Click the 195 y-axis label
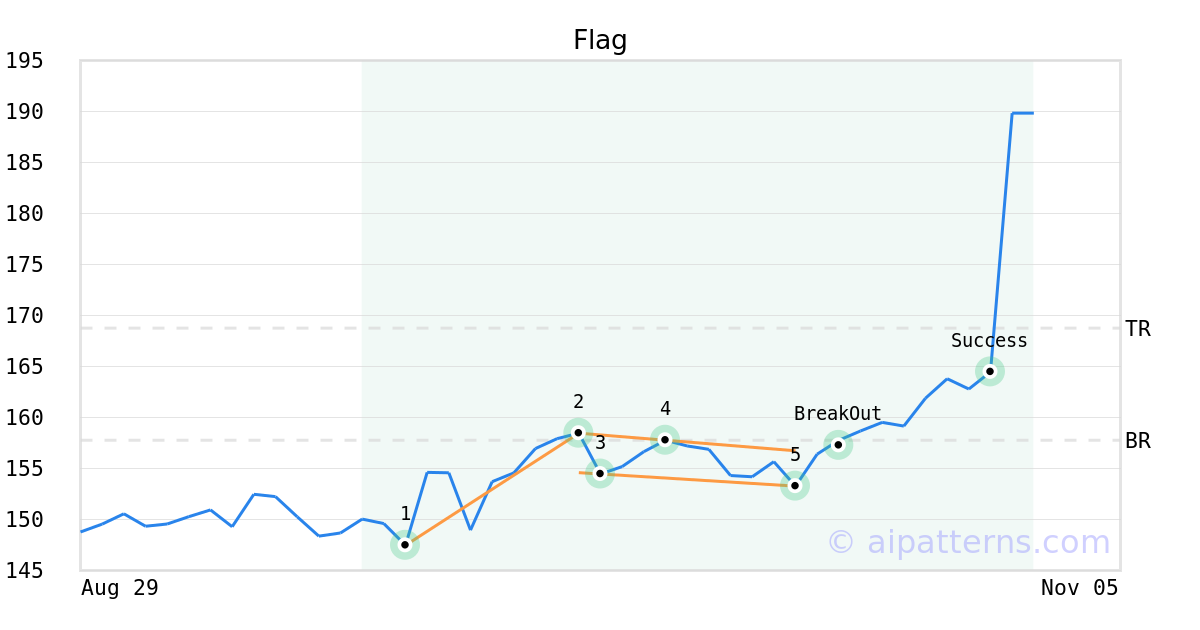This screenshot has width=1200, height=630. tap(25, 61)
